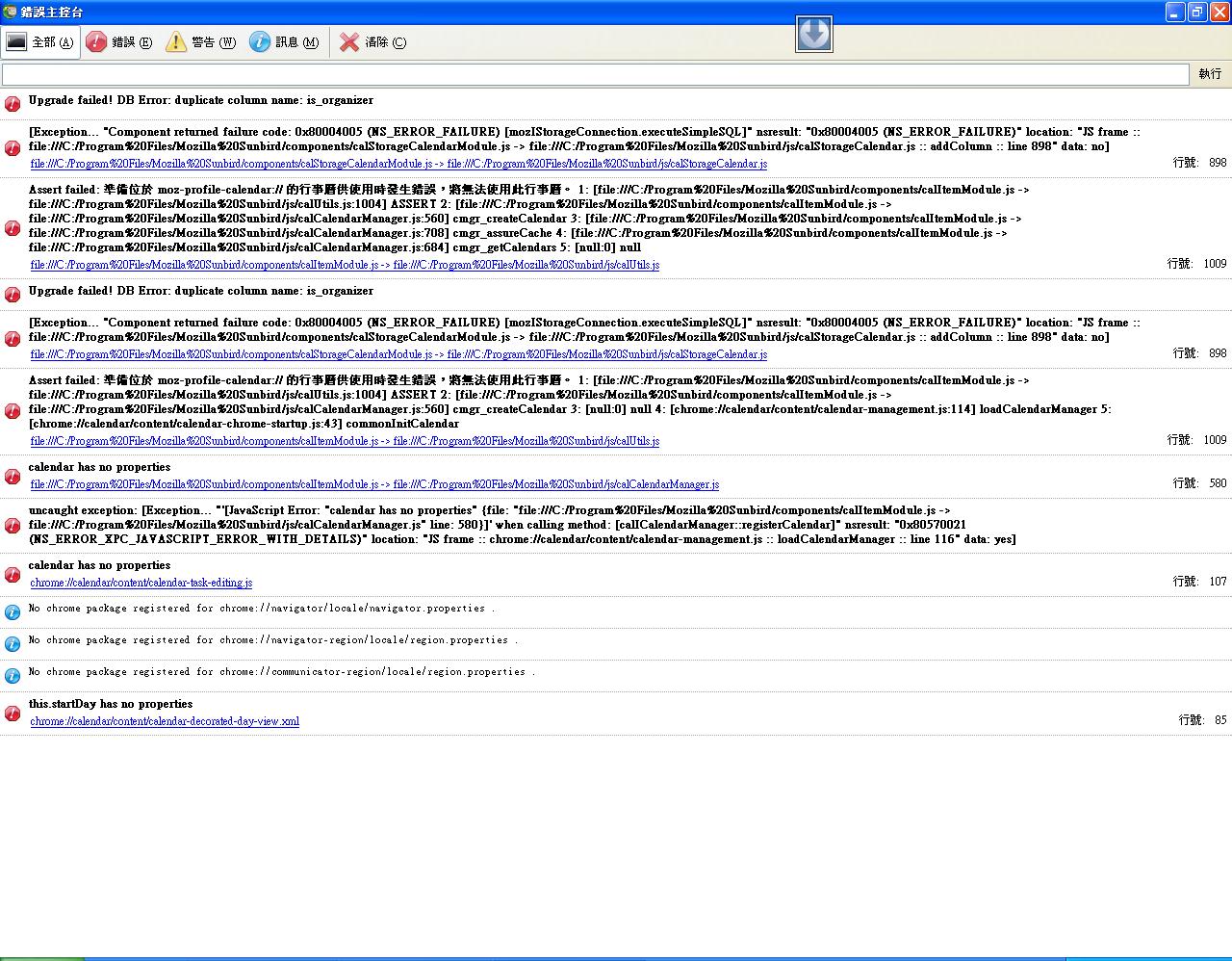Open the calendar-task-editing.js link

coord(141,583)
